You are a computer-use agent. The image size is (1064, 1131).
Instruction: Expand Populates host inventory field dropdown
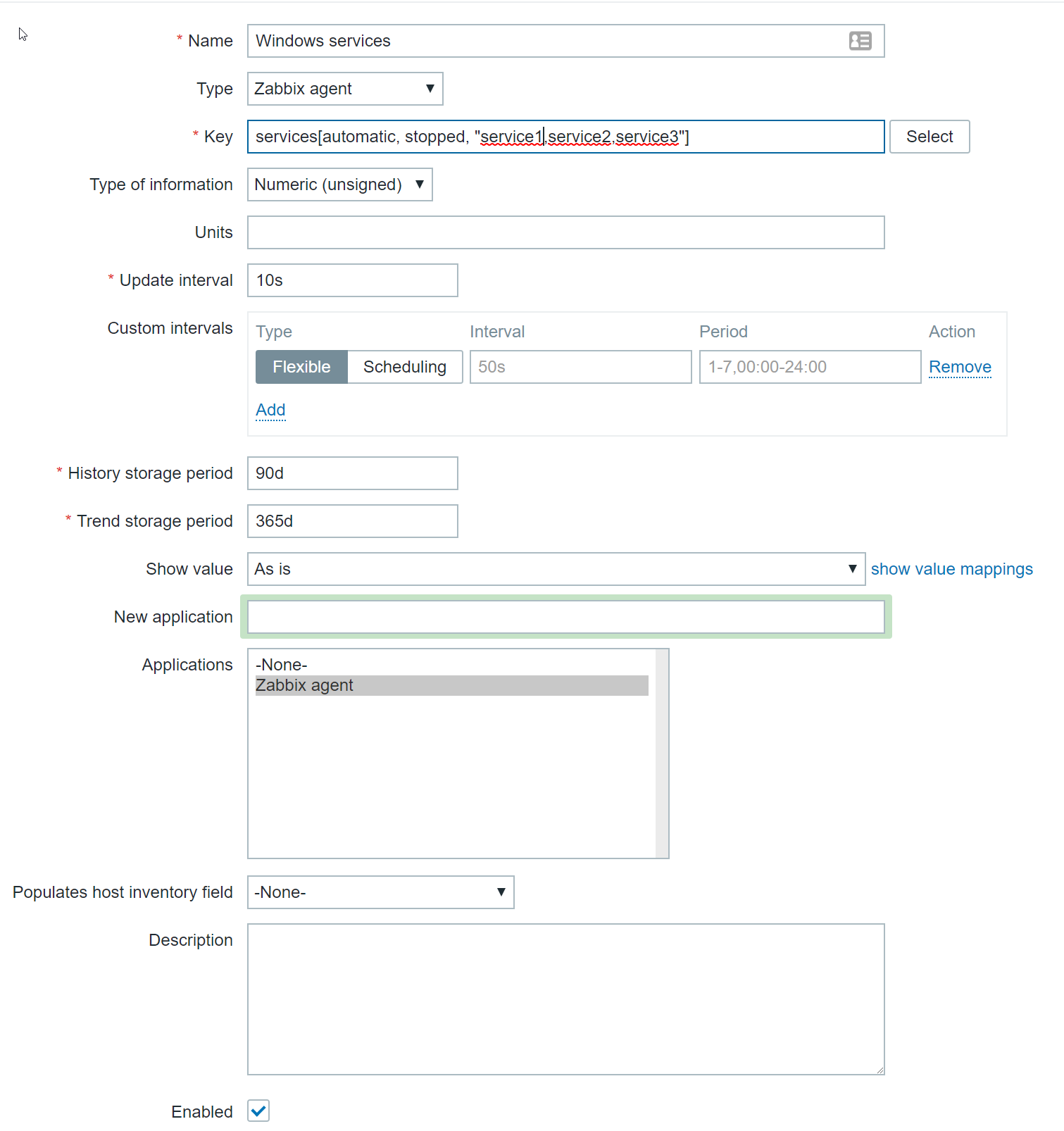[380, 892]
